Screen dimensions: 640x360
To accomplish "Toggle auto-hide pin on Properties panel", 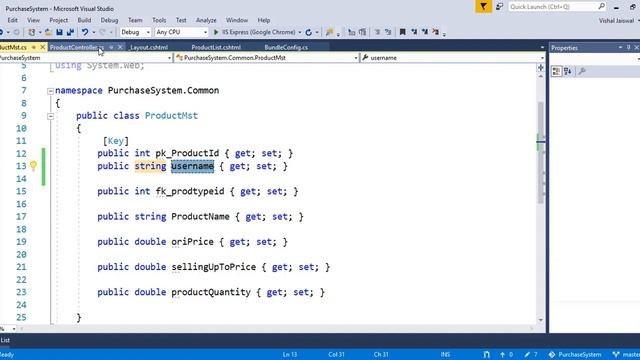I will click(x=629, y=48).
